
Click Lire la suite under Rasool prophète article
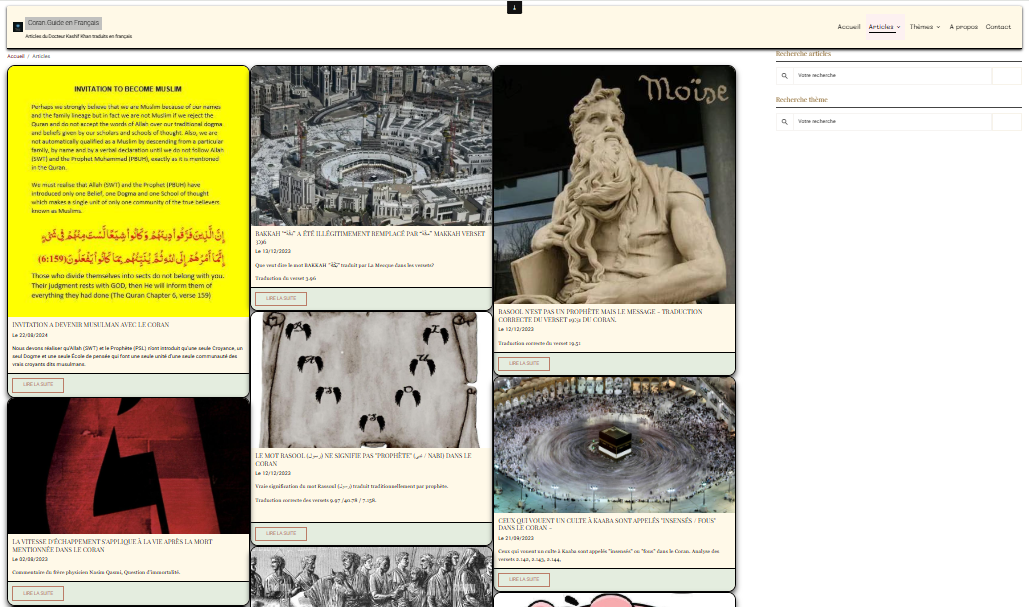524,364
